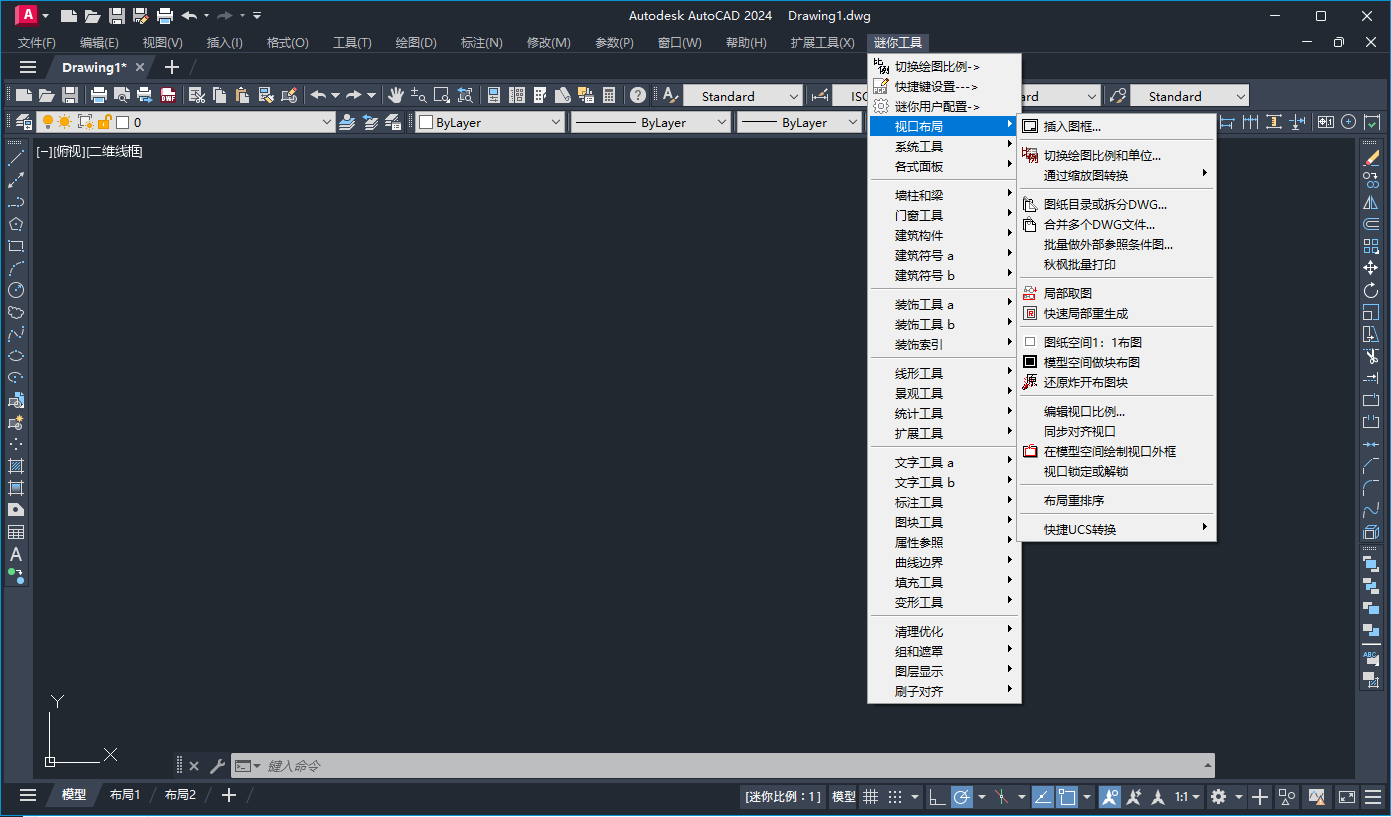Open the layer selection dropdown
Screen dimensions: 1391x817
(x=326, y=122)
